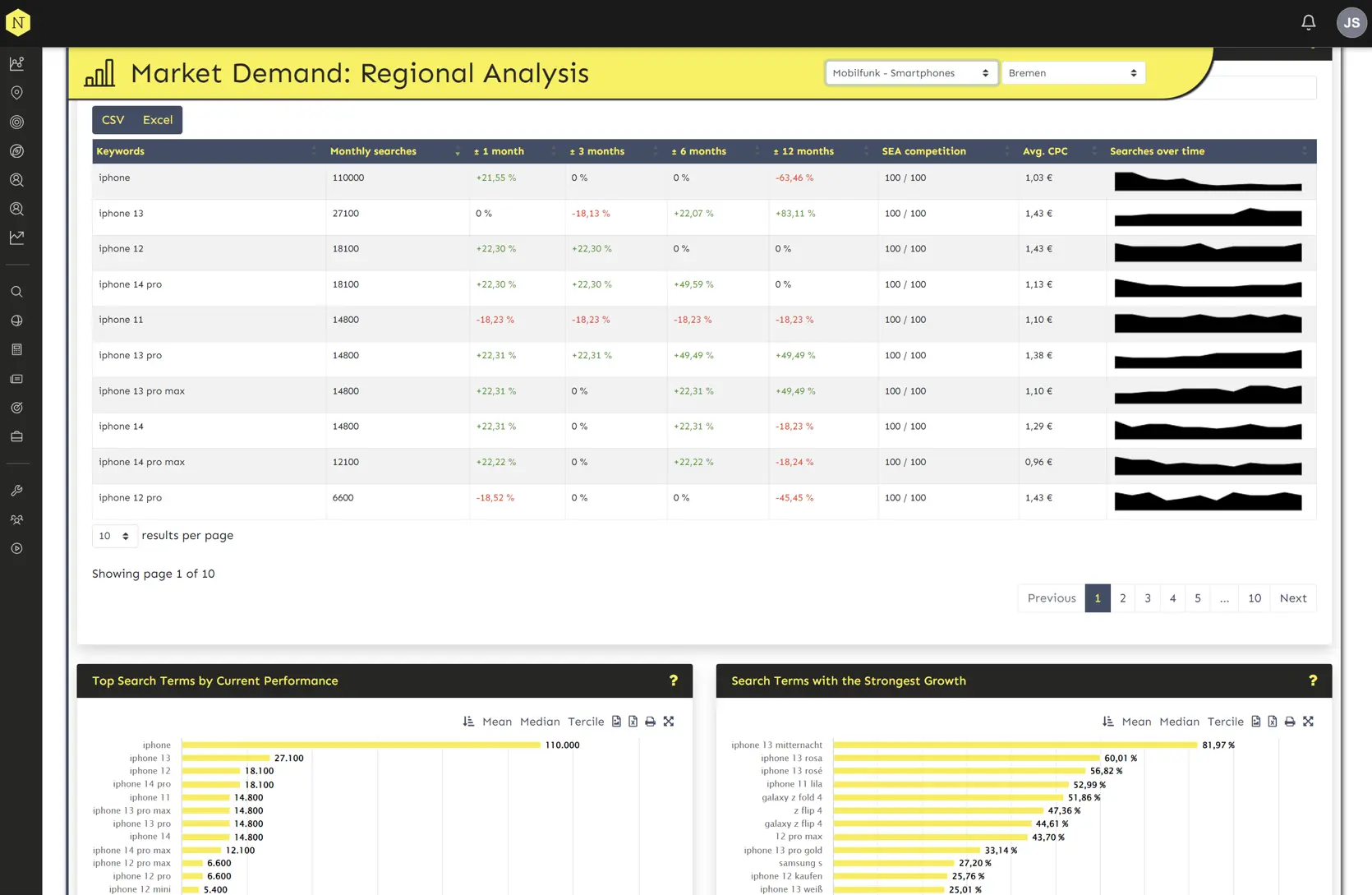Toggle Median line in Top Search Terms chart
The image size is (1372, 895).
[x=540, y=722]
